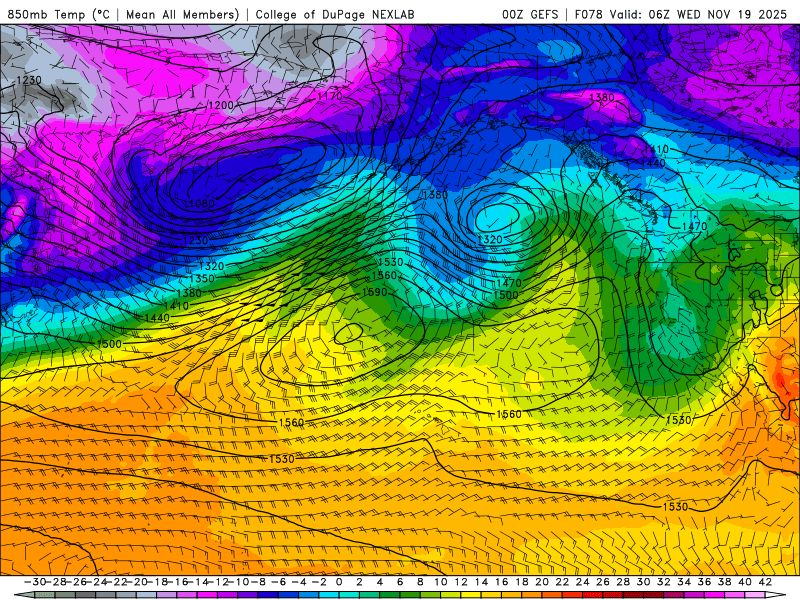
Task: Click the -4 color bar label
Action: (299, 582)
